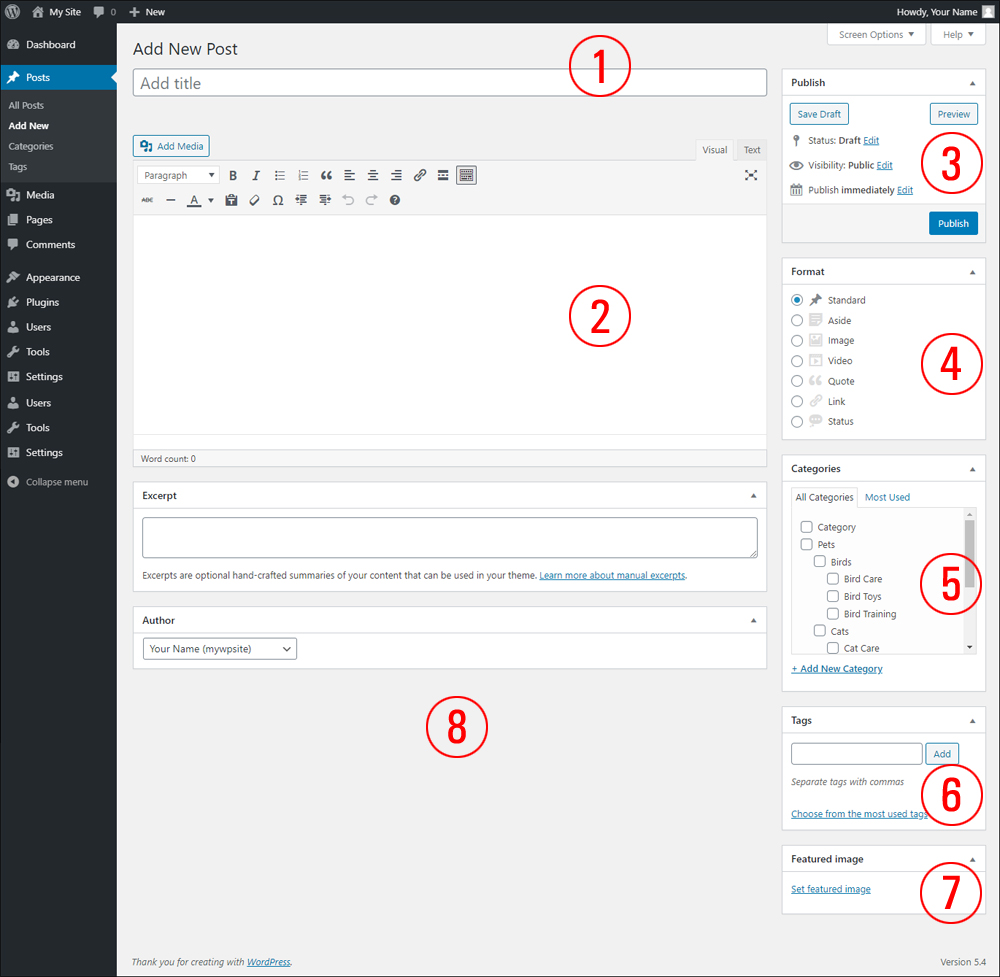Open the Help dropdown tab
The height and width of the screenshot is (977, 1000).
coord(958,34)
